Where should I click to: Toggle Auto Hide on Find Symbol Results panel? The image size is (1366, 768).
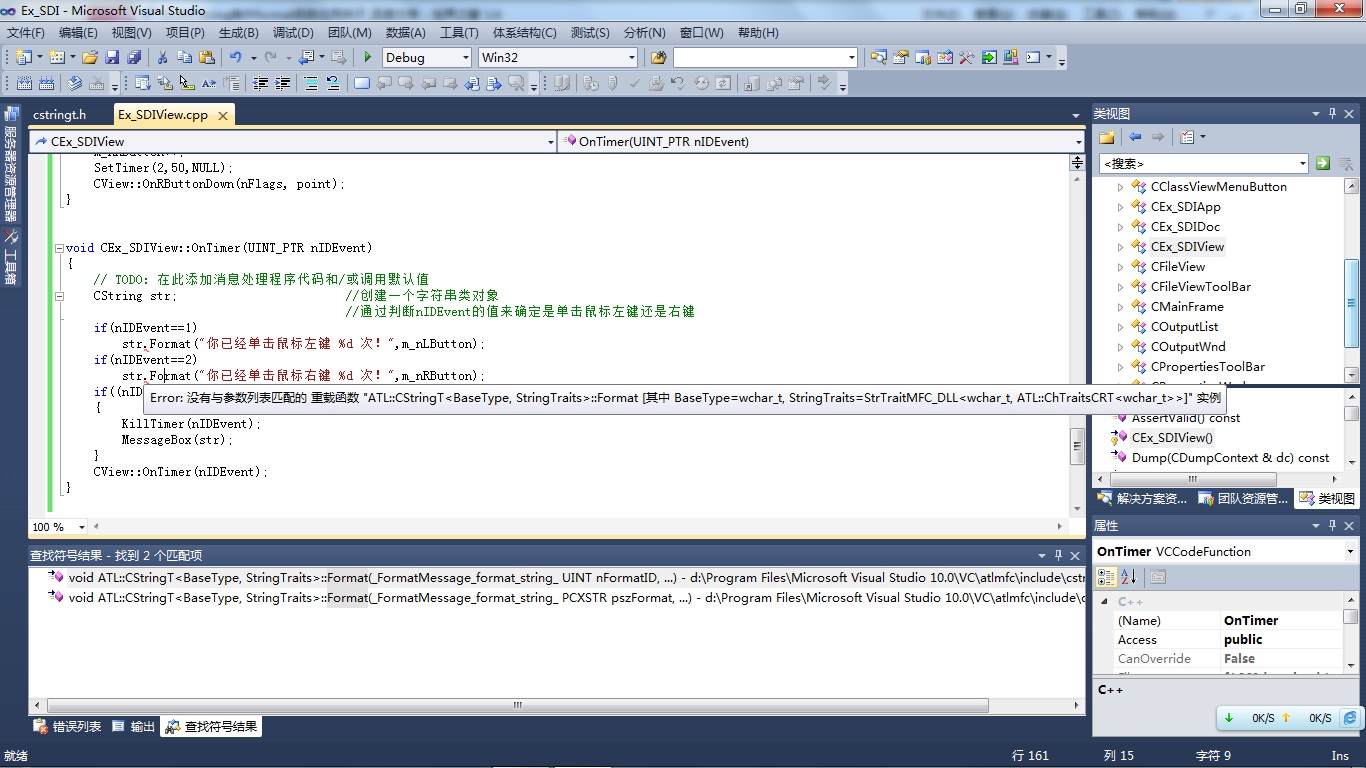(1058, 556)
